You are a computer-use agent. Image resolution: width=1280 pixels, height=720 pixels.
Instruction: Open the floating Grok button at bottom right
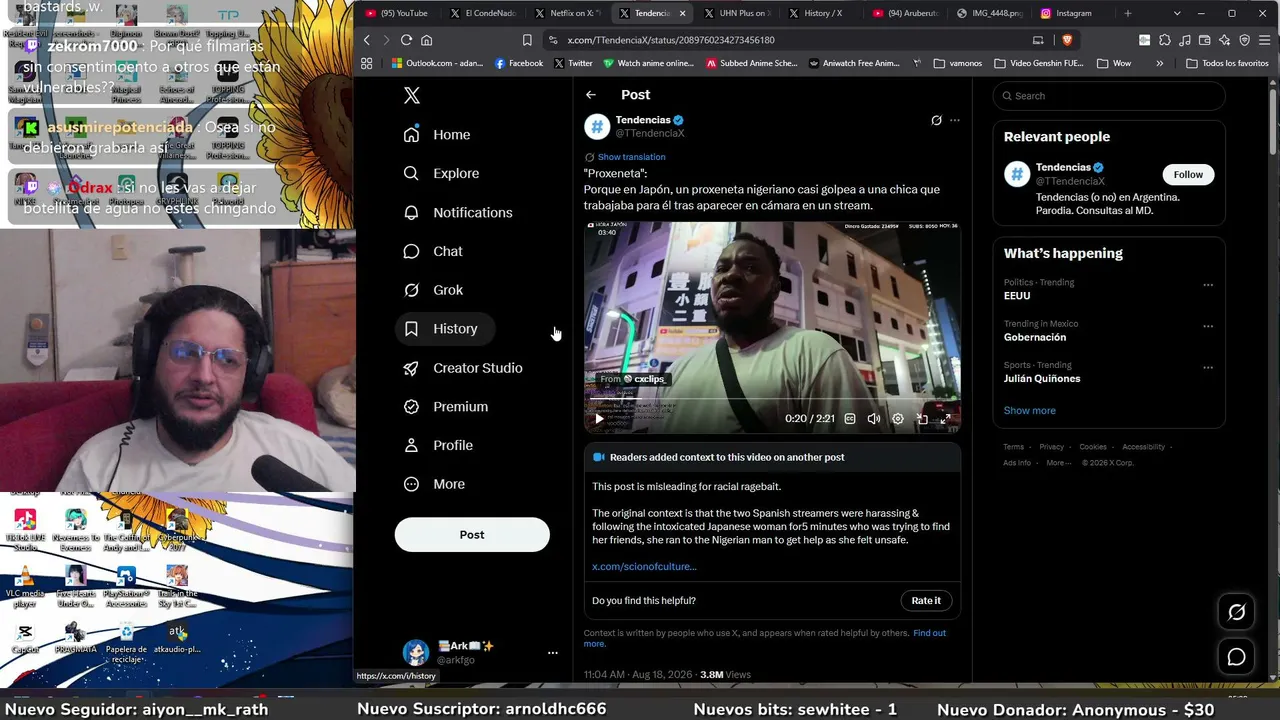(x=1237, y=612)
